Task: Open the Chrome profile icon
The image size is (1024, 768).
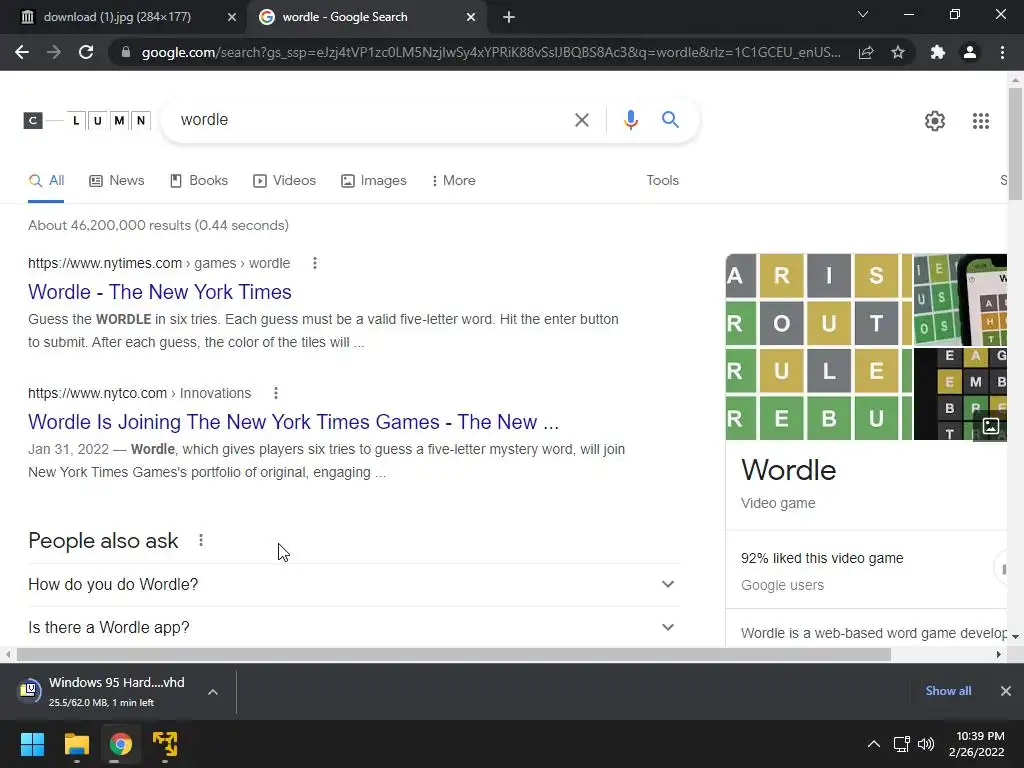Action: tap(970, 52)
